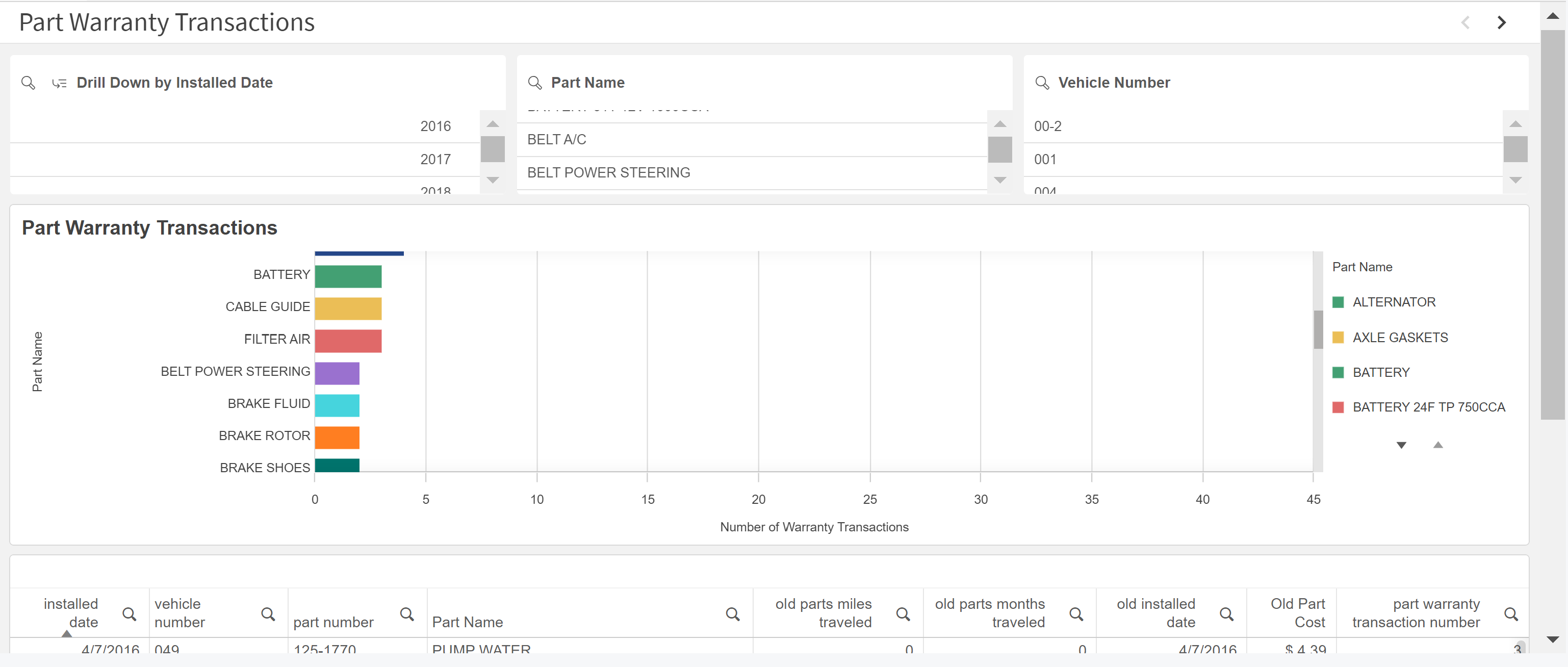The width and height of the screenshot is (1568, 667).
Task: Click search icon beside Drill Down by Installed Date
Action: pyautogui.click(x=28, y=82)
